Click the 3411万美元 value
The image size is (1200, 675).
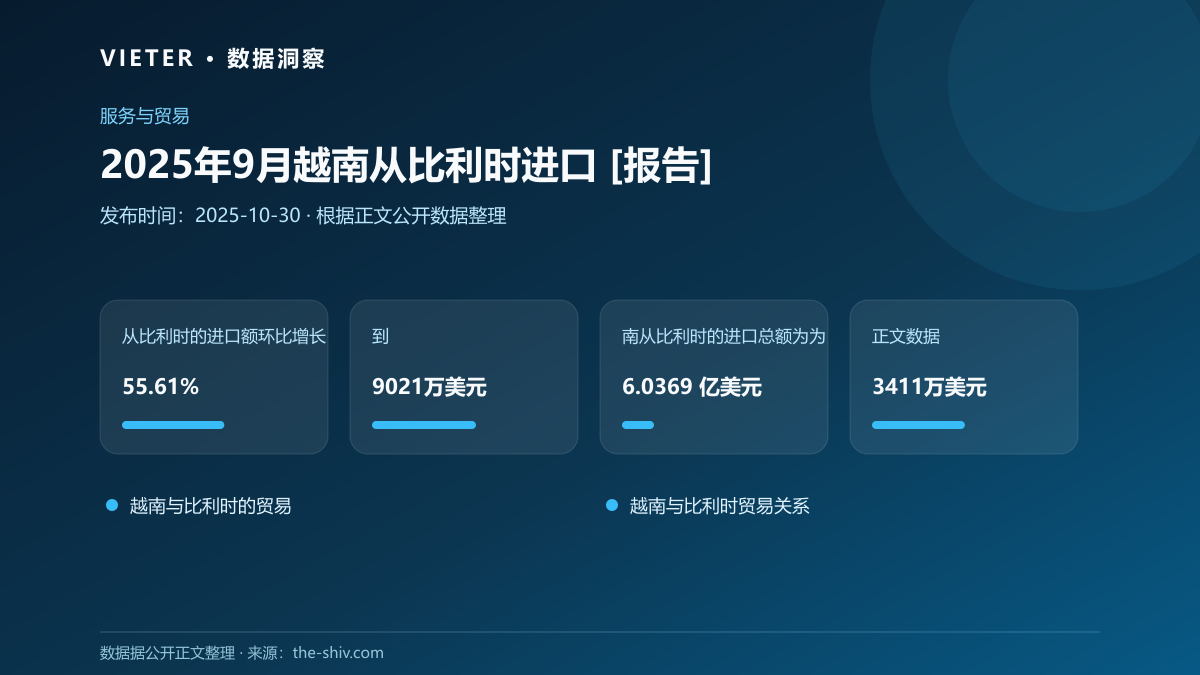click(929, 387)
